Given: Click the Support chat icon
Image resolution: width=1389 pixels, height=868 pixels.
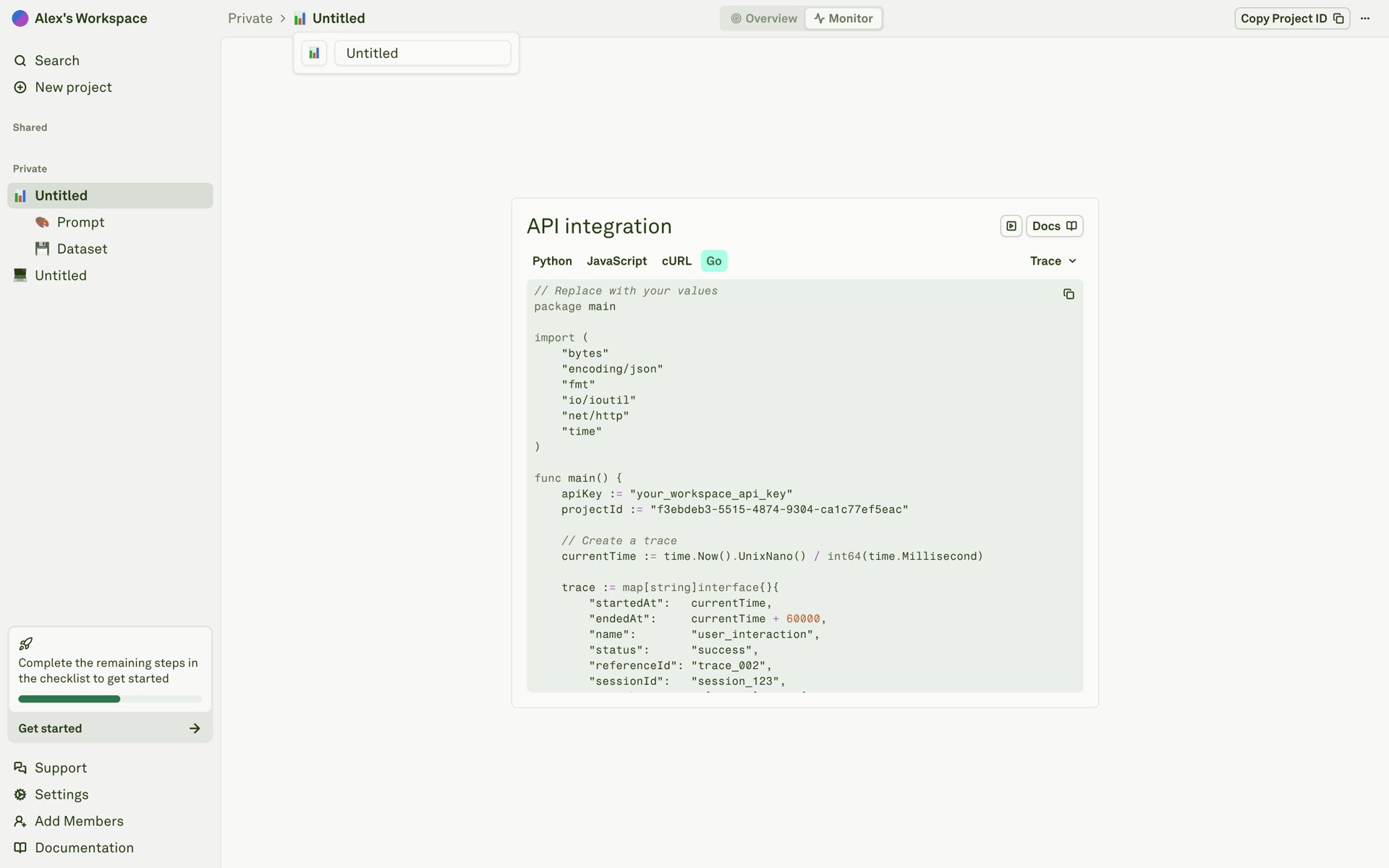Looking at the screenshot, I should coord(20,767).
